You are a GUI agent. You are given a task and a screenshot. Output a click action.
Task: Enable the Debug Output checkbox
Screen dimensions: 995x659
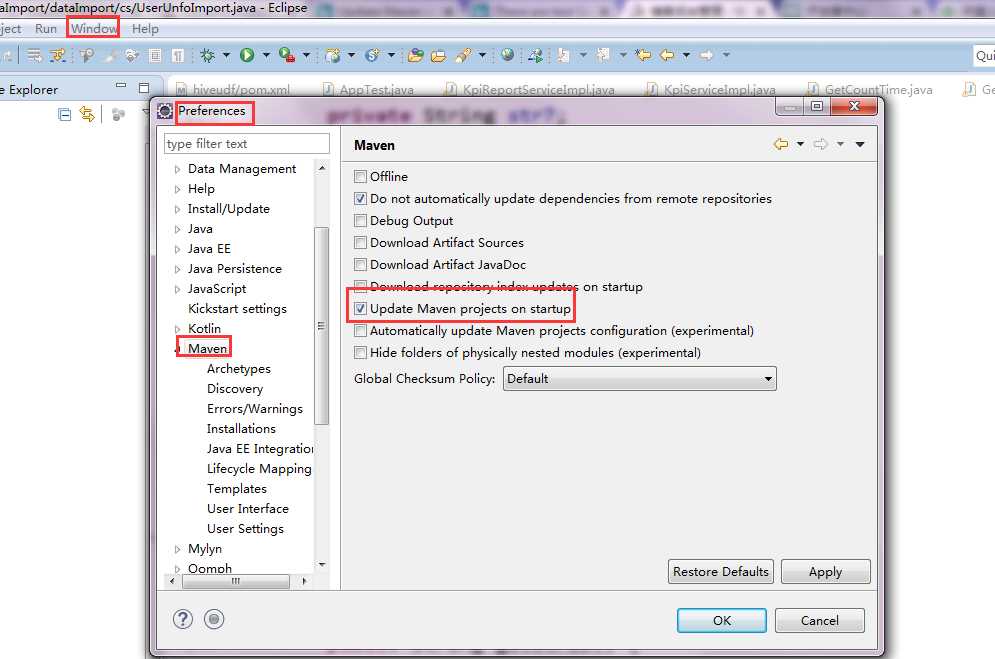tap(360, 221)
